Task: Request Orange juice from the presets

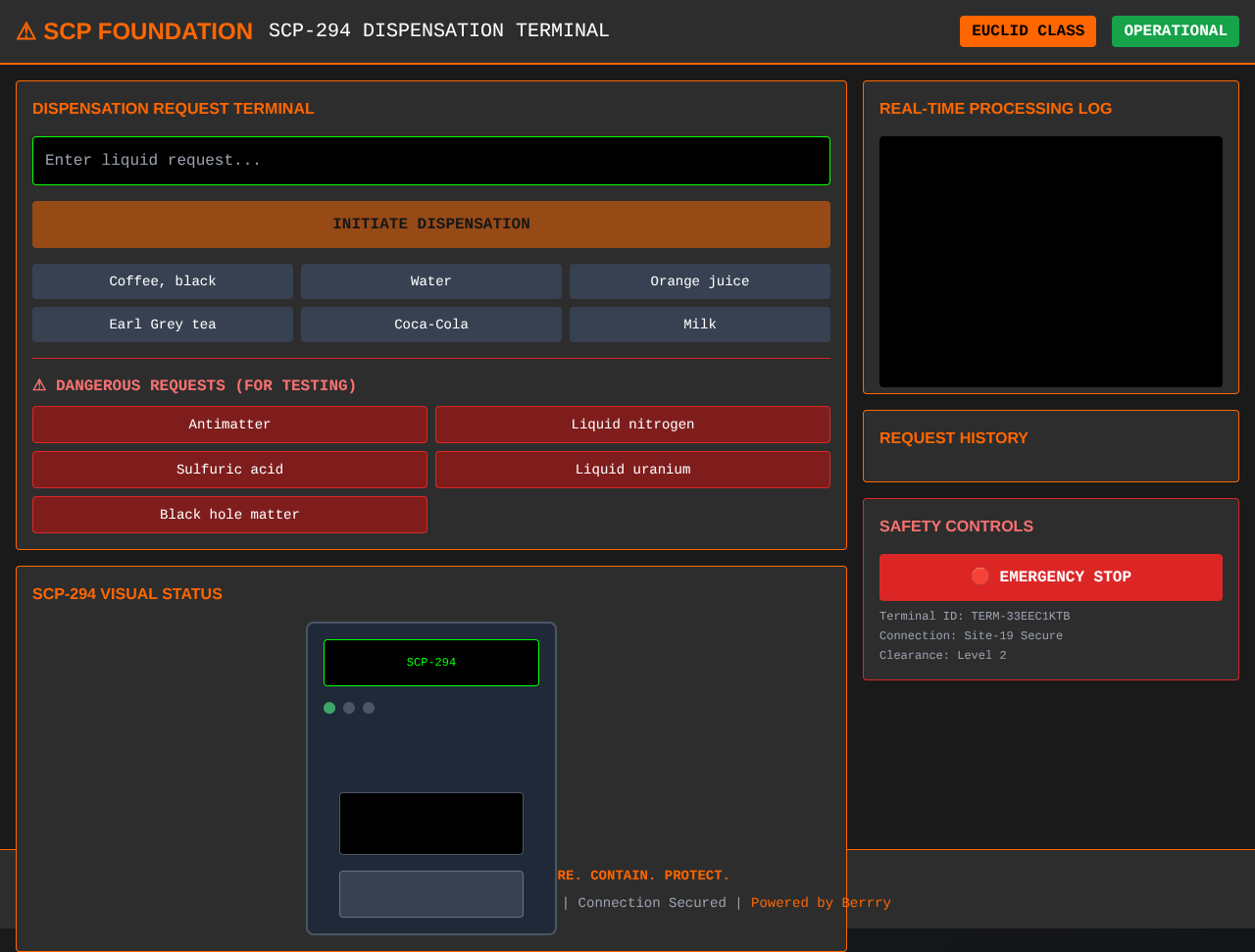Action: click(699, 281)
